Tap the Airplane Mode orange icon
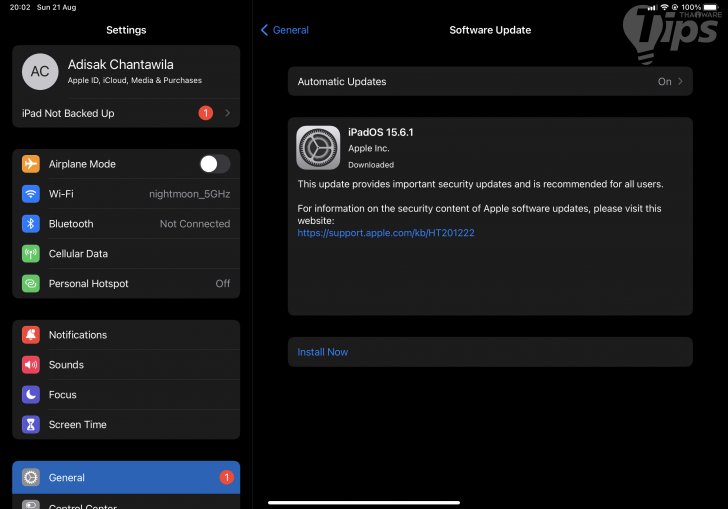This screenshot has width=728, height=509. coord(31,164)
